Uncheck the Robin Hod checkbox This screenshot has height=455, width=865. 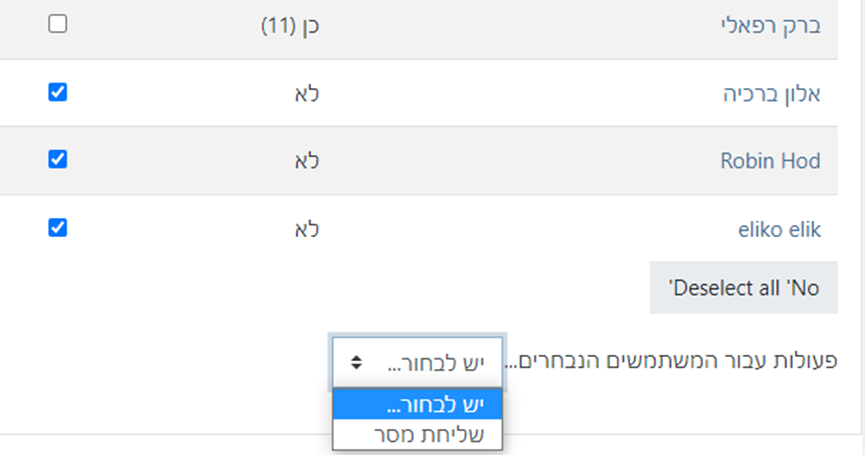click(x=58, y=159)
